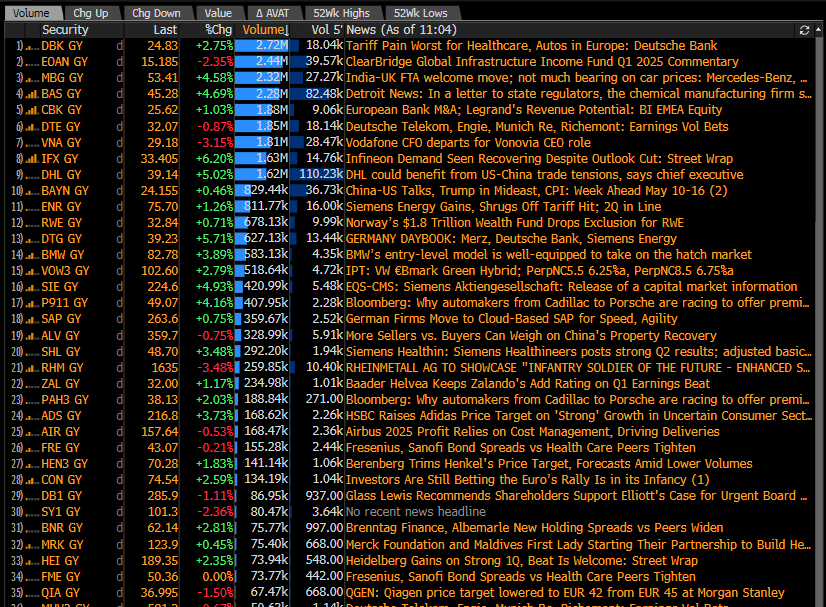Open mini chart icon for BMW GY
This screenshot has width=826, height=607.
pyautogui.click(x=32, y=255)
